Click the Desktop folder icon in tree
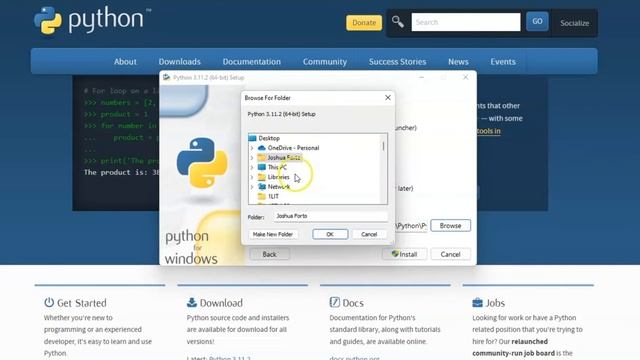The height and width of the screenshot is (360, 640). [253, 138]
